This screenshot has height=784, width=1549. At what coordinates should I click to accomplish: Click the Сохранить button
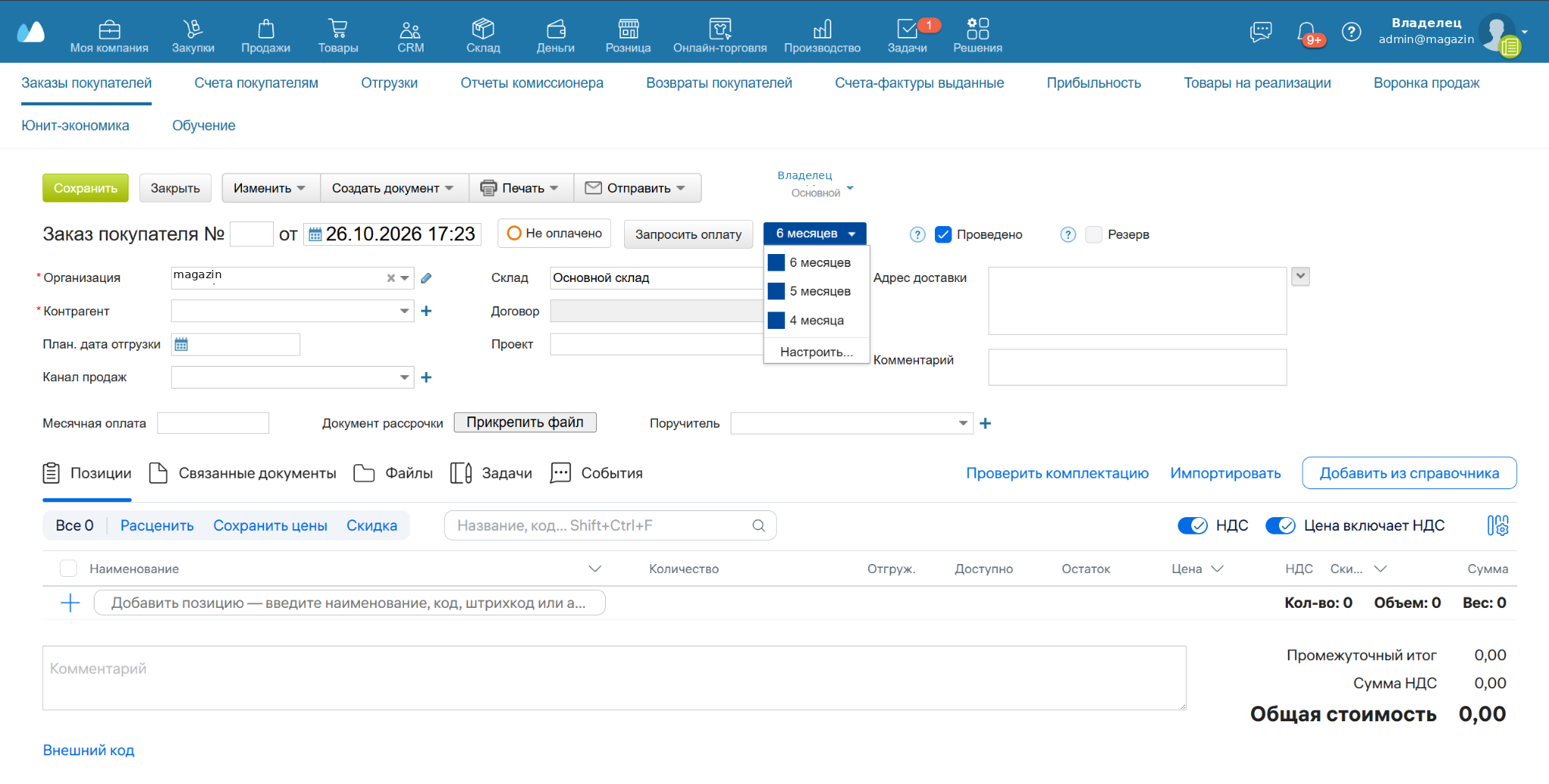click(85, 188)
